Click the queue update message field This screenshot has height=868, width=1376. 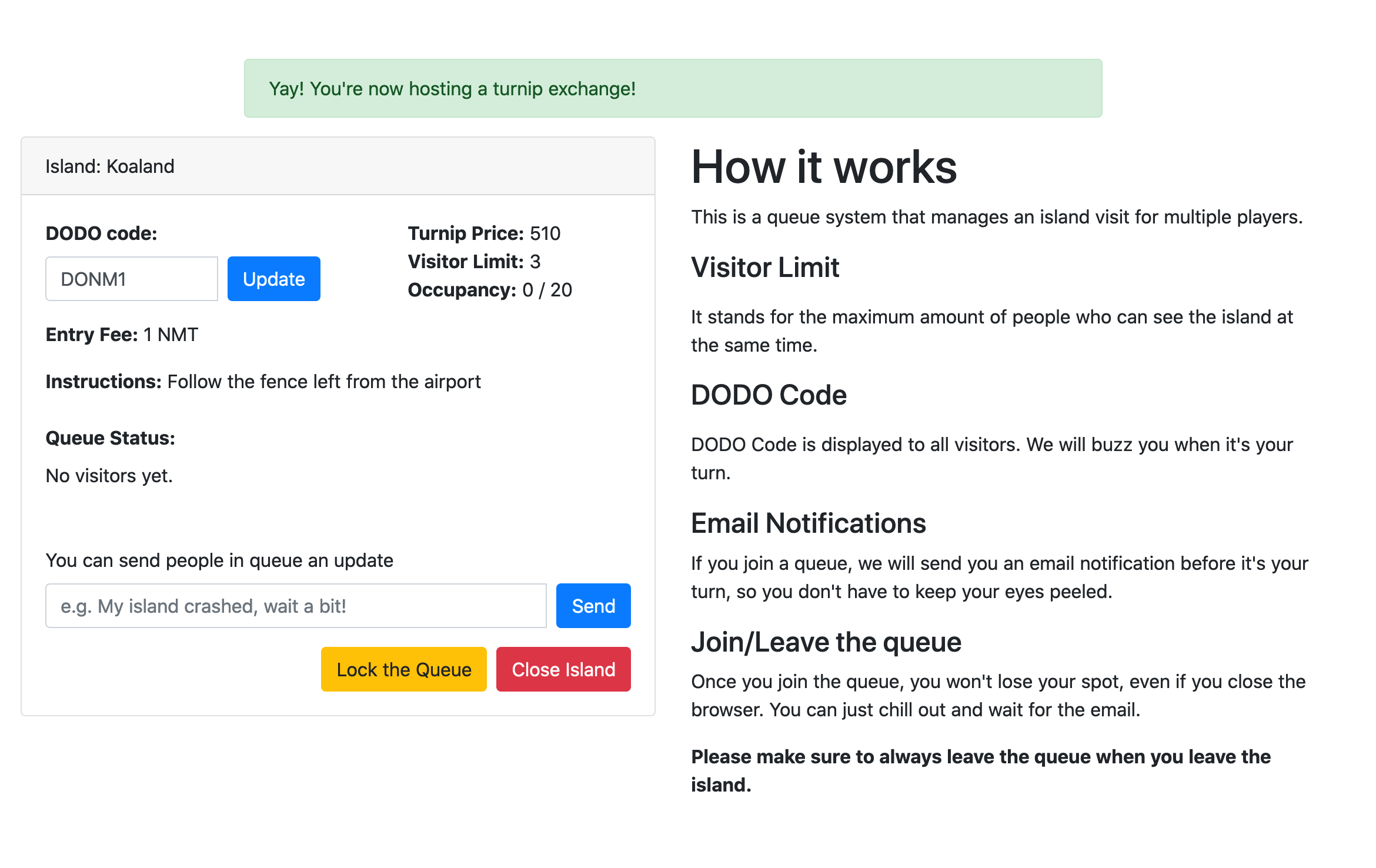tap(296, 606)
